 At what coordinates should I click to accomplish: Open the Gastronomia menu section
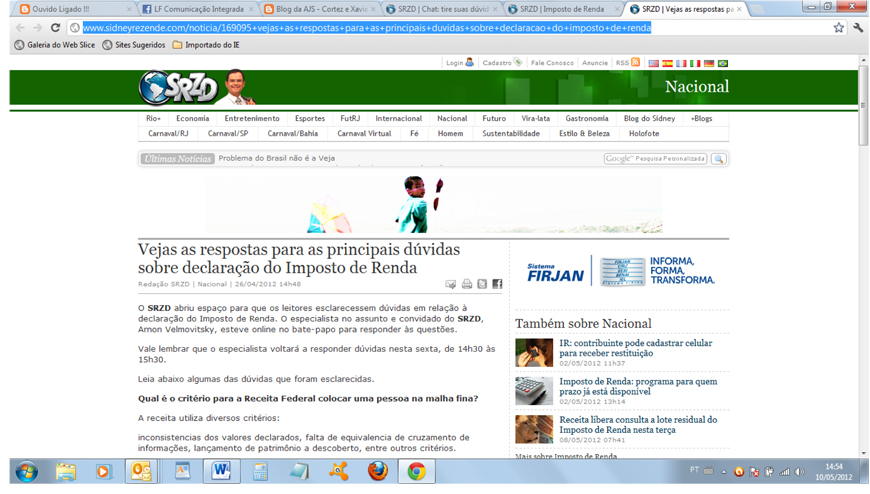pyautogui.click(x=586, y=118)
